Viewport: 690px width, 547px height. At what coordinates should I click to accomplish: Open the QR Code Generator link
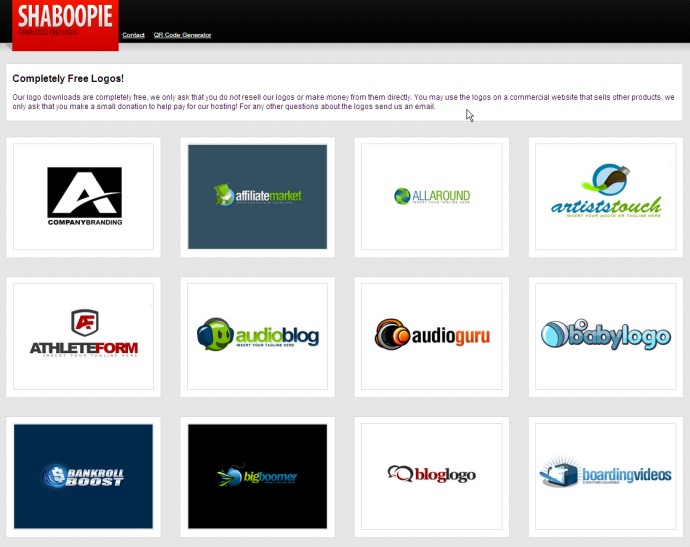point(182,35)
